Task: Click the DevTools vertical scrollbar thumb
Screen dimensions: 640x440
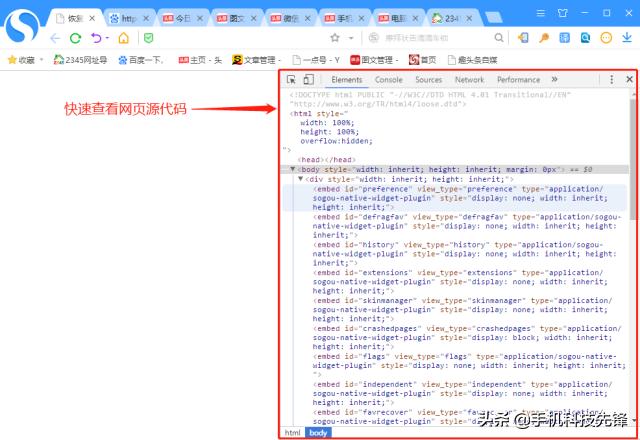Action: pyautogui.click(x=633, y=159)
